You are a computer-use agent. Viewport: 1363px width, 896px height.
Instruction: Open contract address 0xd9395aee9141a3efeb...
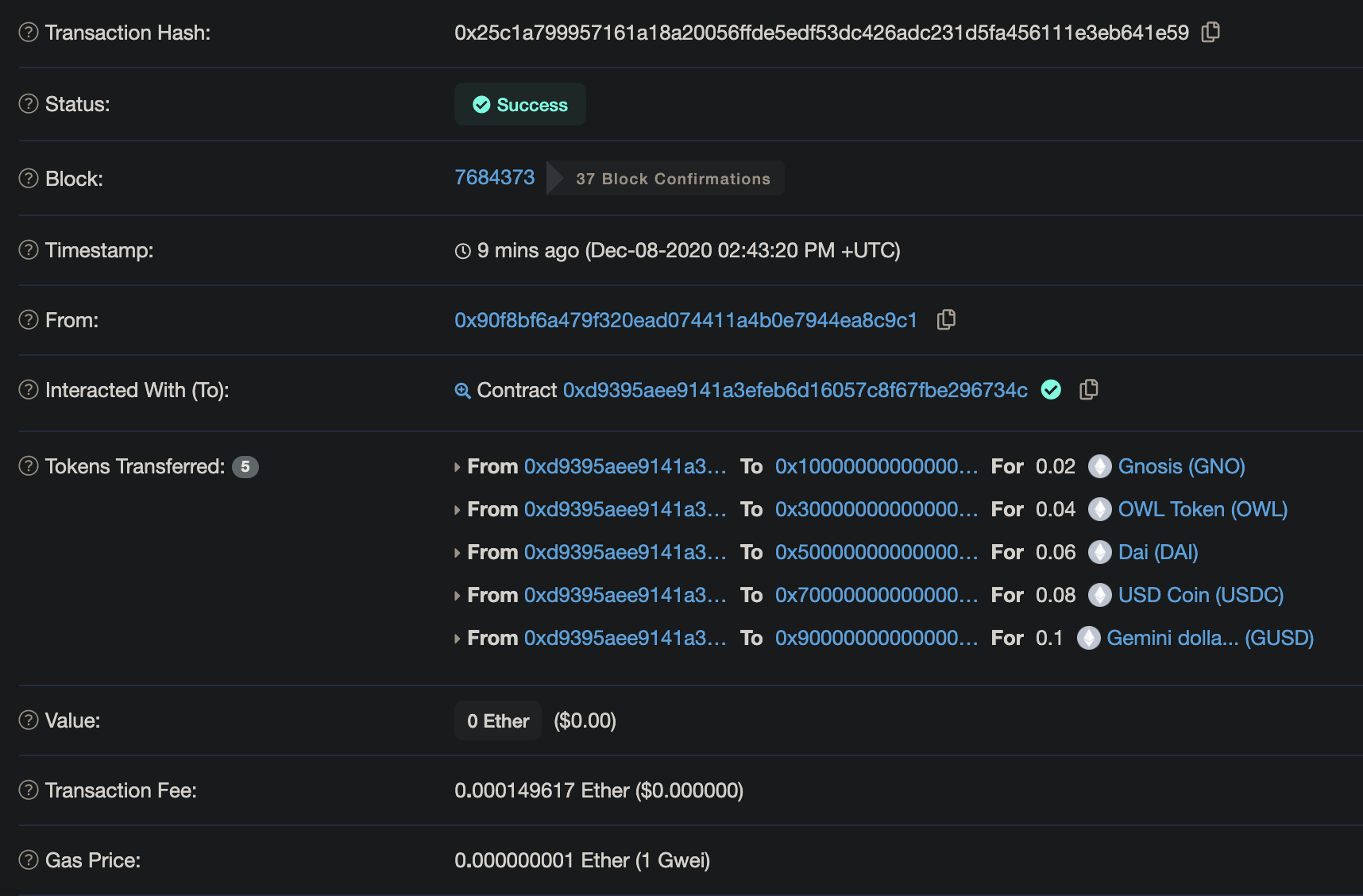click(795, 390)
